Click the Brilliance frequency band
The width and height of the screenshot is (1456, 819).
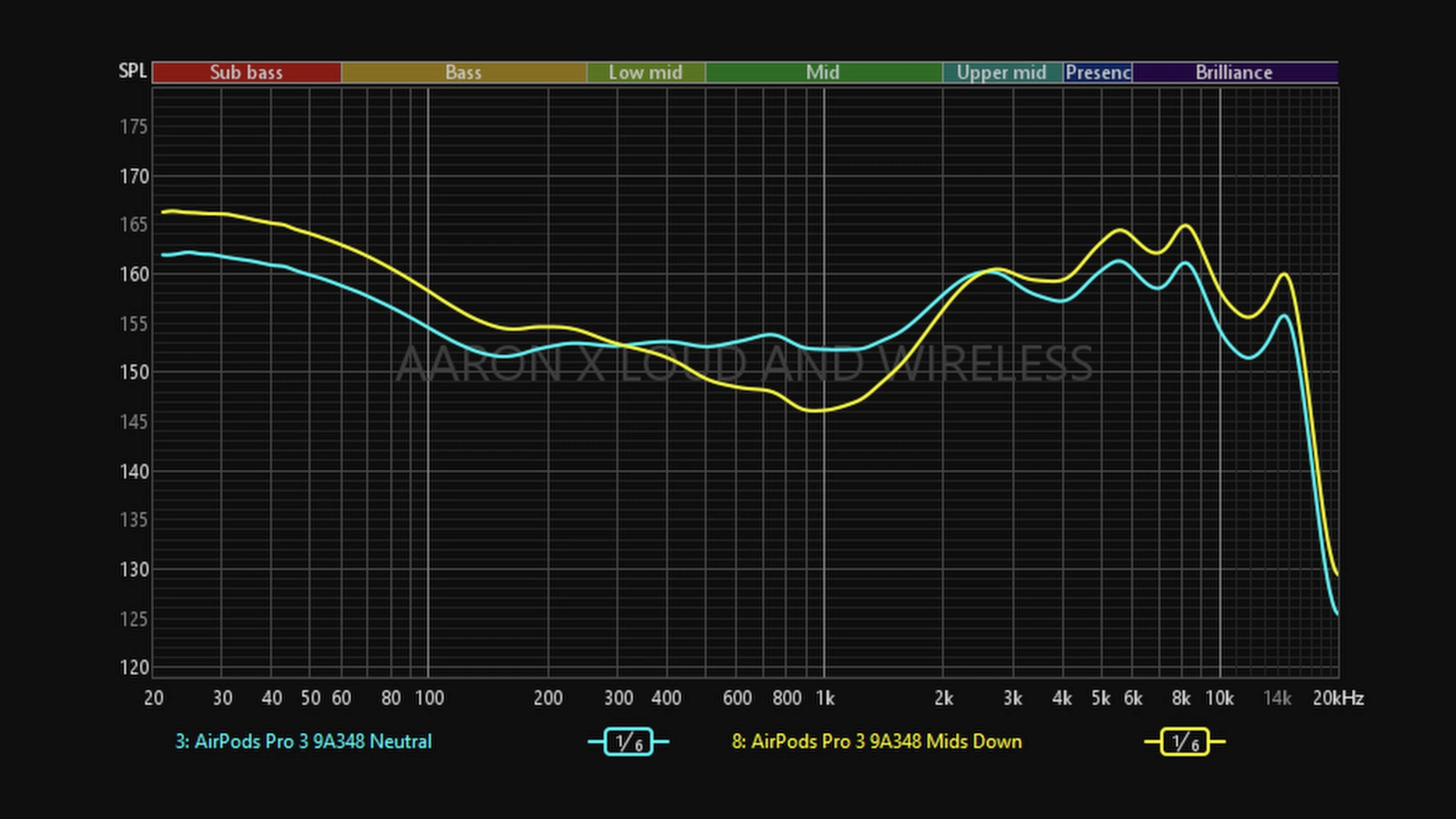1235,72
